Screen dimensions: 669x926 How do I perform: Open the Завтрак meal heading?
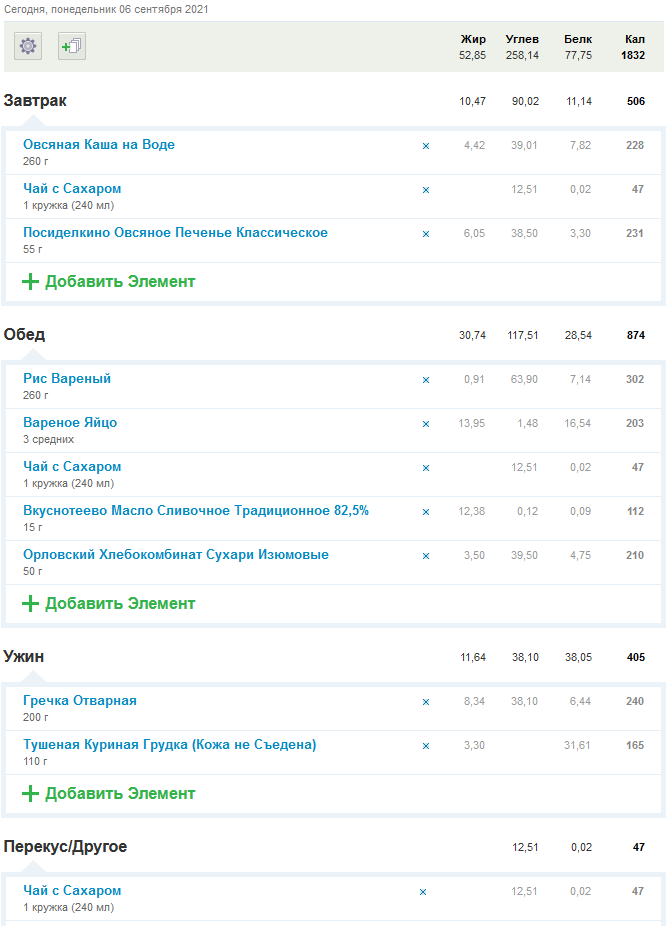(36, 101)
